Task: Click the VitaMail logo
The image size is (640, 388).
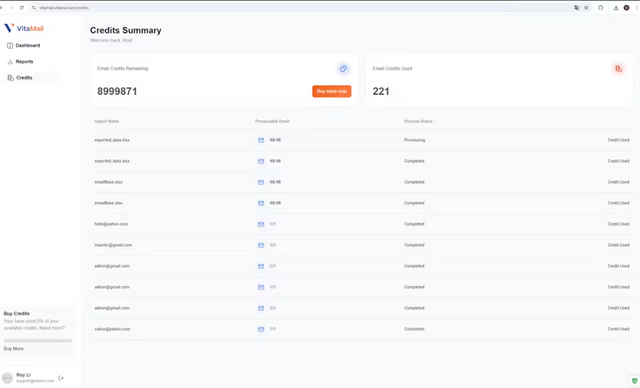Action: (x=24, y=28)
